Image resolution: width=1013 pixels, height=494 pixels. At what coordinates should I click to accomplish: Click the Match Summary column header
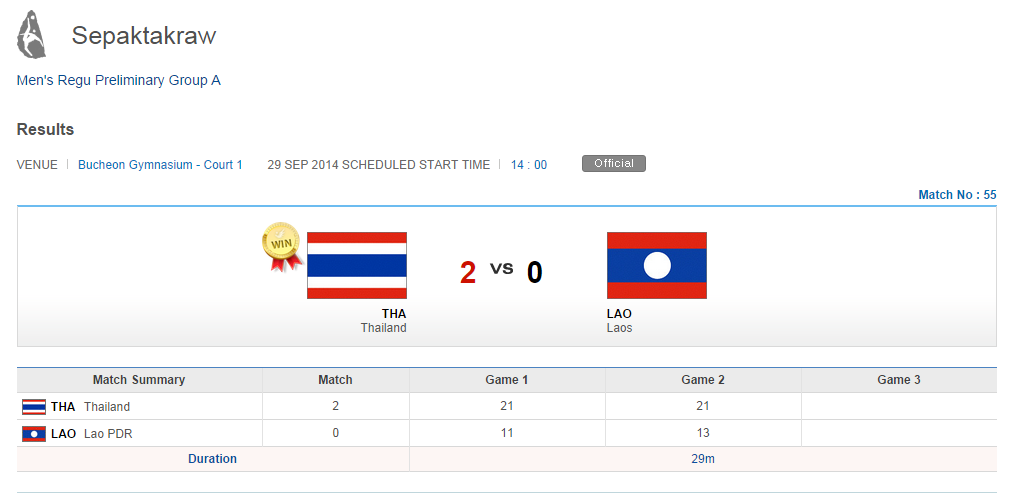pos(139,380)
